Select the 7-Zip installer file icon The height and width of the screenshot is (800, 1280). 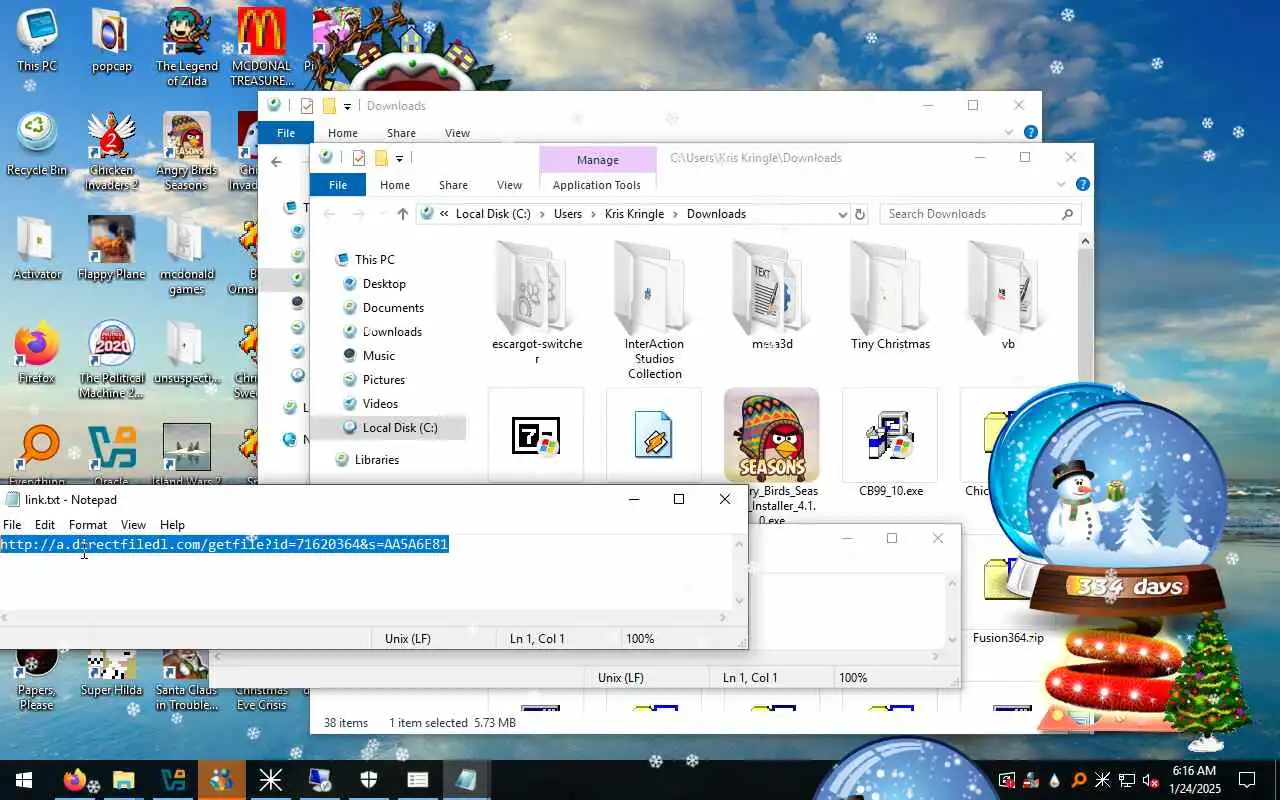coord(536,436)
